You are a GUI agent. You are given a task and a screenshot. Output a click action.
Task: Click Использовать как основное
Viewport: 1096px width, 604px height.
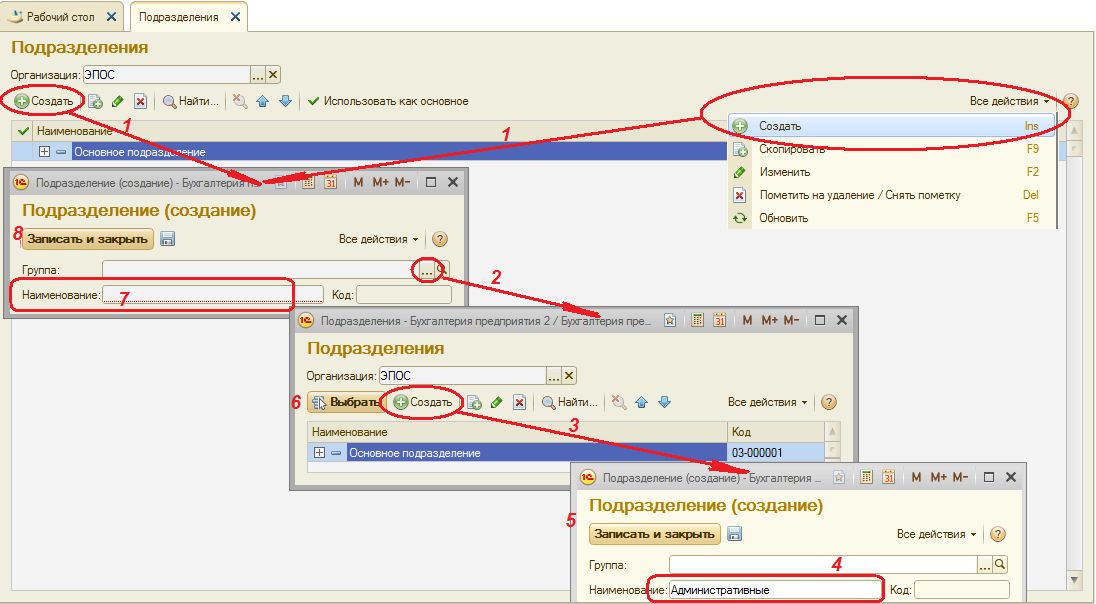[x=388, y=101]
